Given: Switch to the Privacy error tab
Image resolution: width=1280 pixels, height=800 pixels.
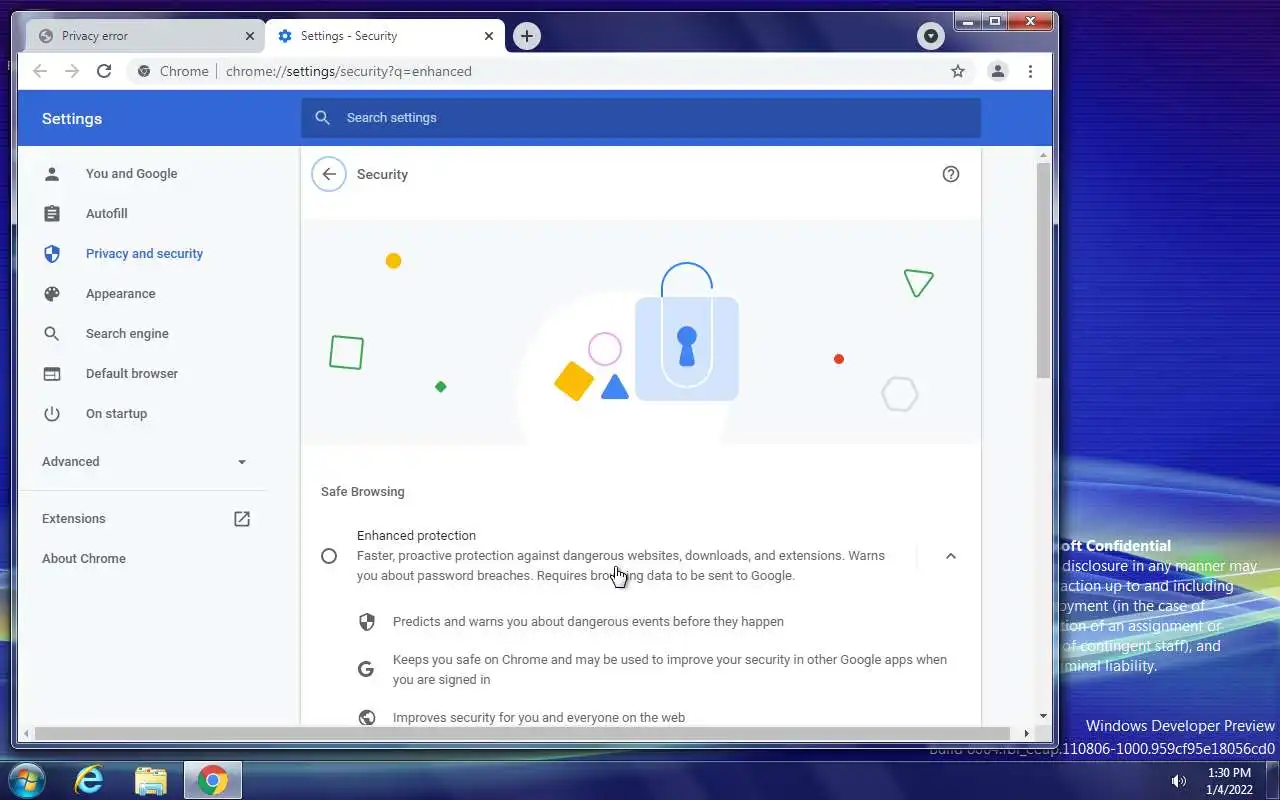Looking at the screenshot, I should [145, 36].
